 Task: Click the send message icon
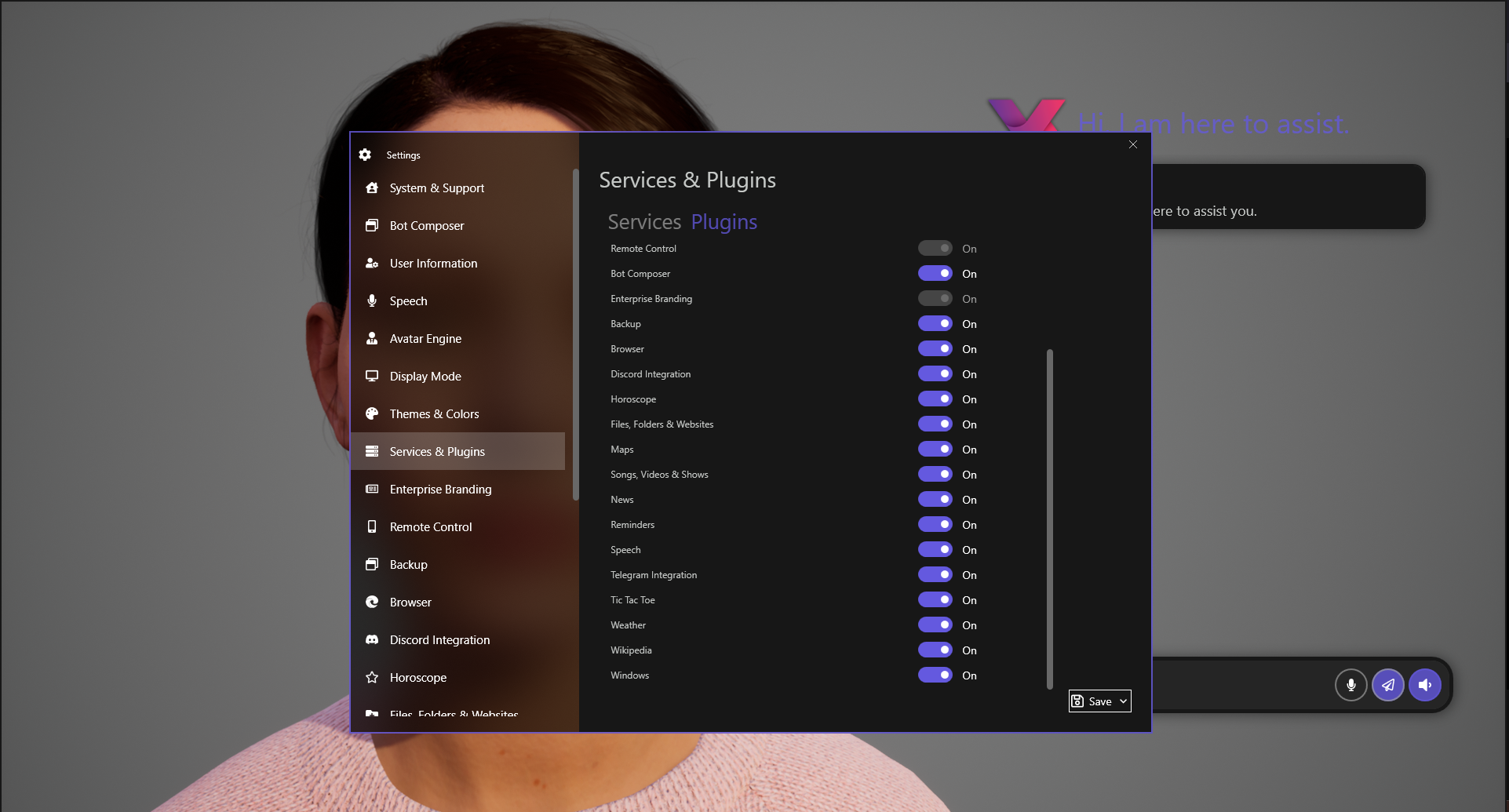[1388, 685]
